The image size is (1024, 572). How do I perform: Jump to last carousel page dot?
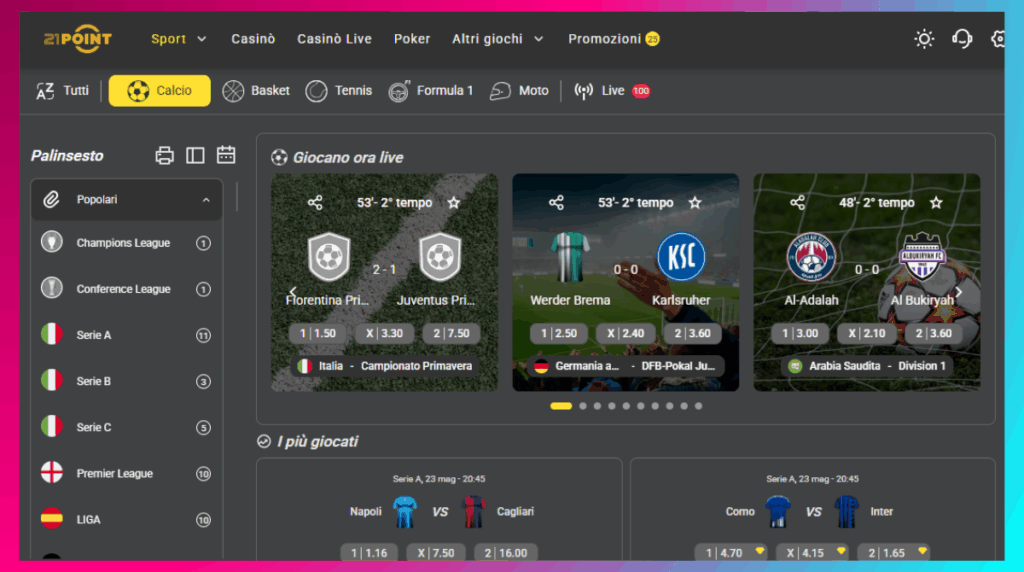coord(698,406)
